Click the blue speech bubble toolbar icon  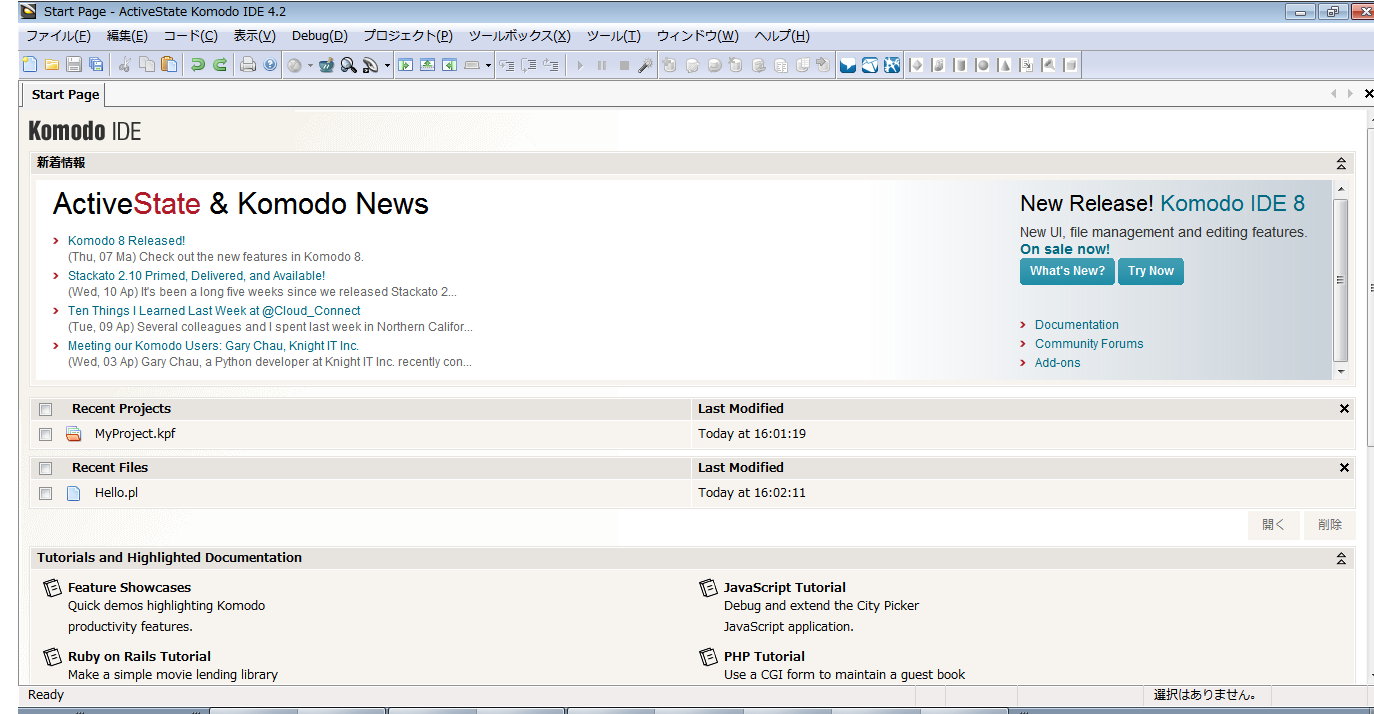tap(848, 65)
